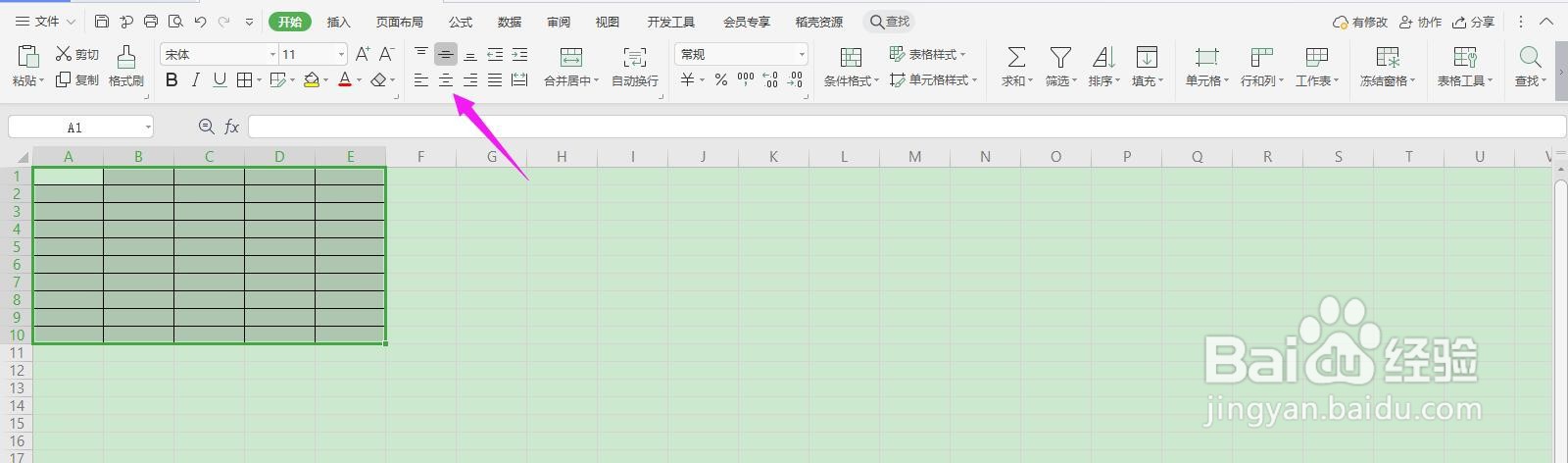This screenshot has width=1568, height=463.
Task: Open the font name 宋体 dropdown
Action: pyautogui.click(x=272, y=55)
